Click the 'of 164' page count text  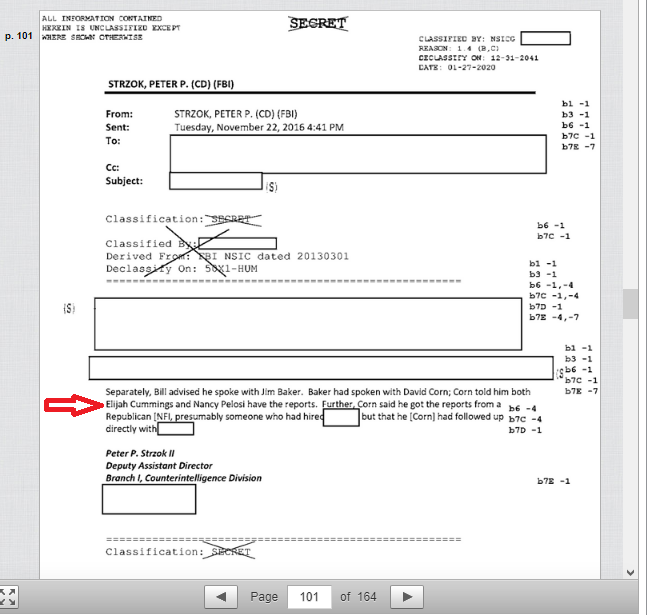tap(358, 597)
